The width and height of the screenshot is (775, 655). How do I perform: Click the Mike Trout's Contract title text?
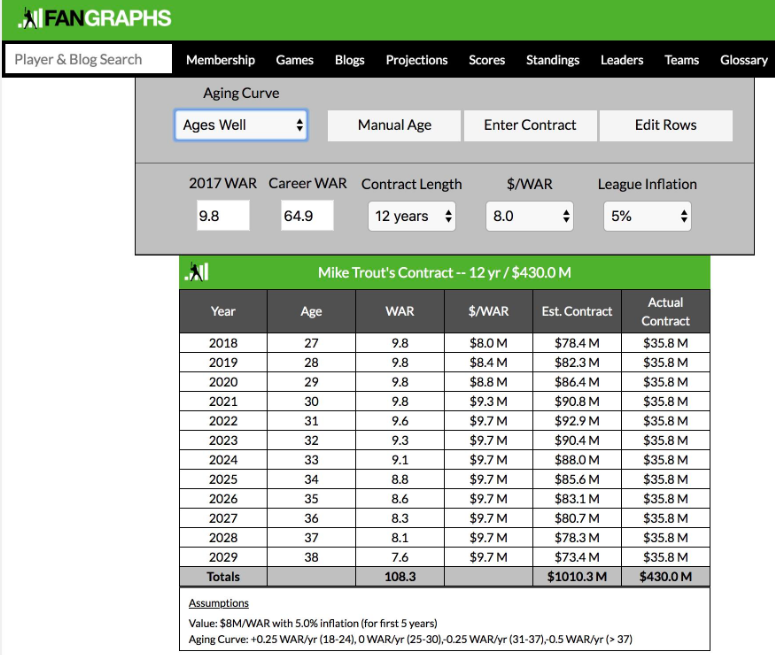tap(444, 273)
